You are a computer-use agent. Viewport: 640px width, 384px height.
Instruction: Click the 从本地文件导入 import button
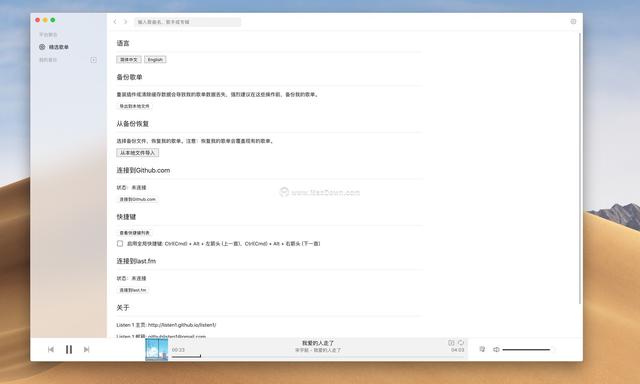pos(138,153)
